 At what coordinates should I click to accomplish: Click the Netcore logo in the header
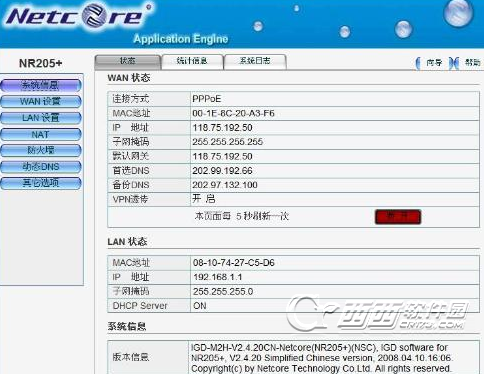[78, 16]
